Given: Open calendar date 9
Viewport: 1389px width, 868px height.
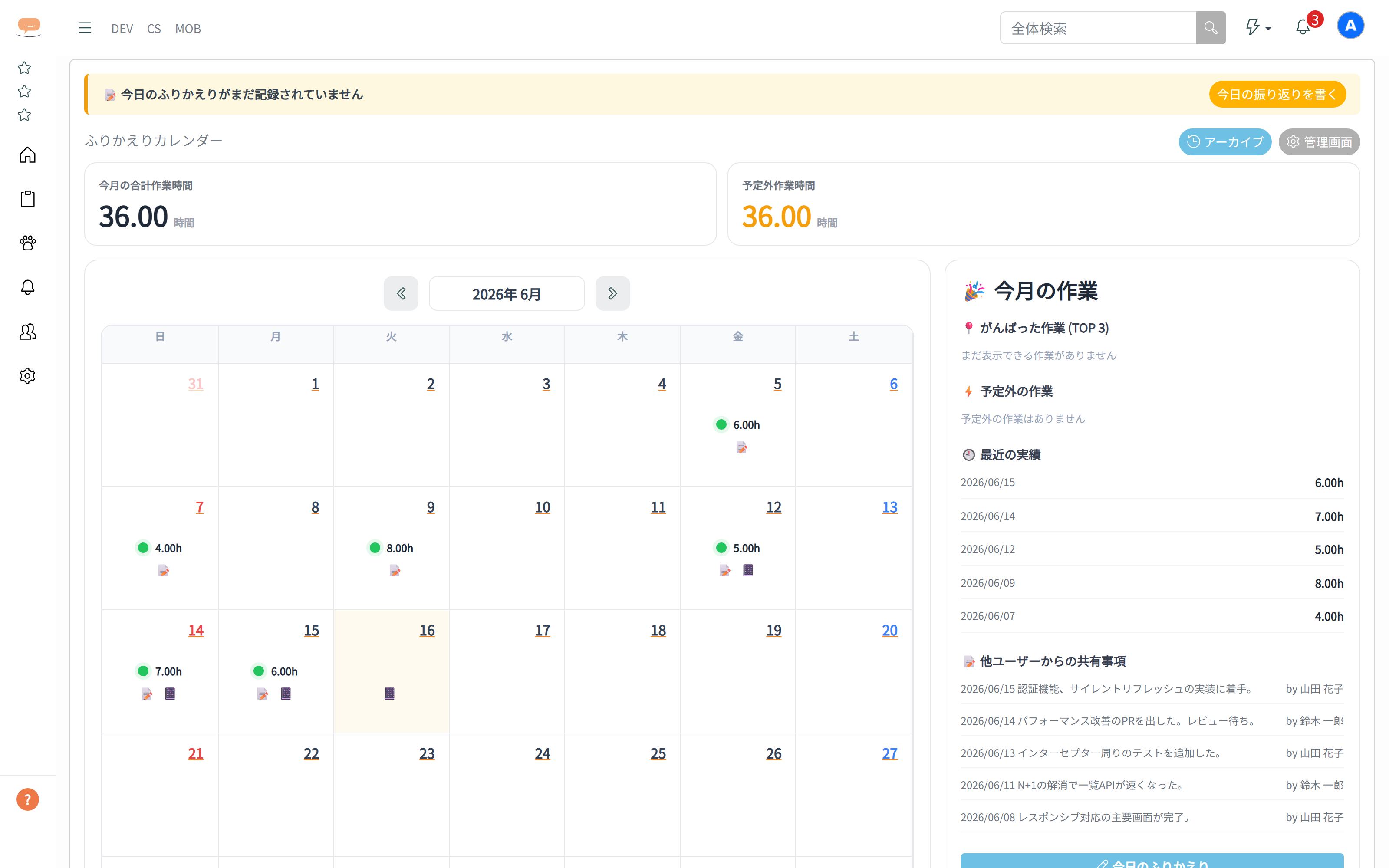Looking at the screenshot, I should [x=431, y=507].
